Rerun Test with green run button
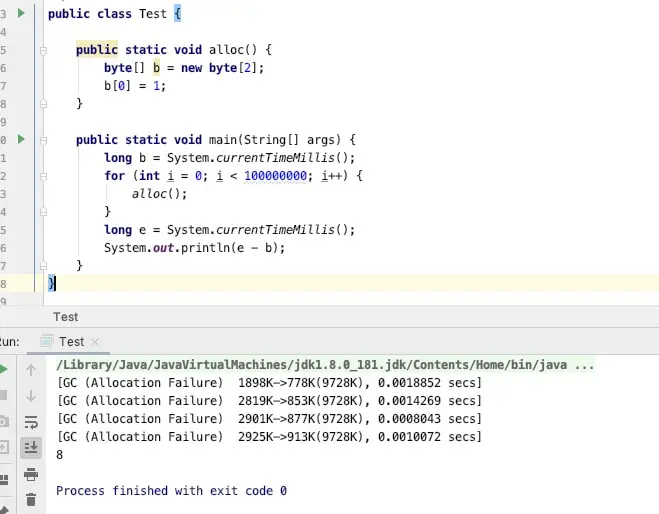The height and width of the screenshot is (514, 659). 3,369
